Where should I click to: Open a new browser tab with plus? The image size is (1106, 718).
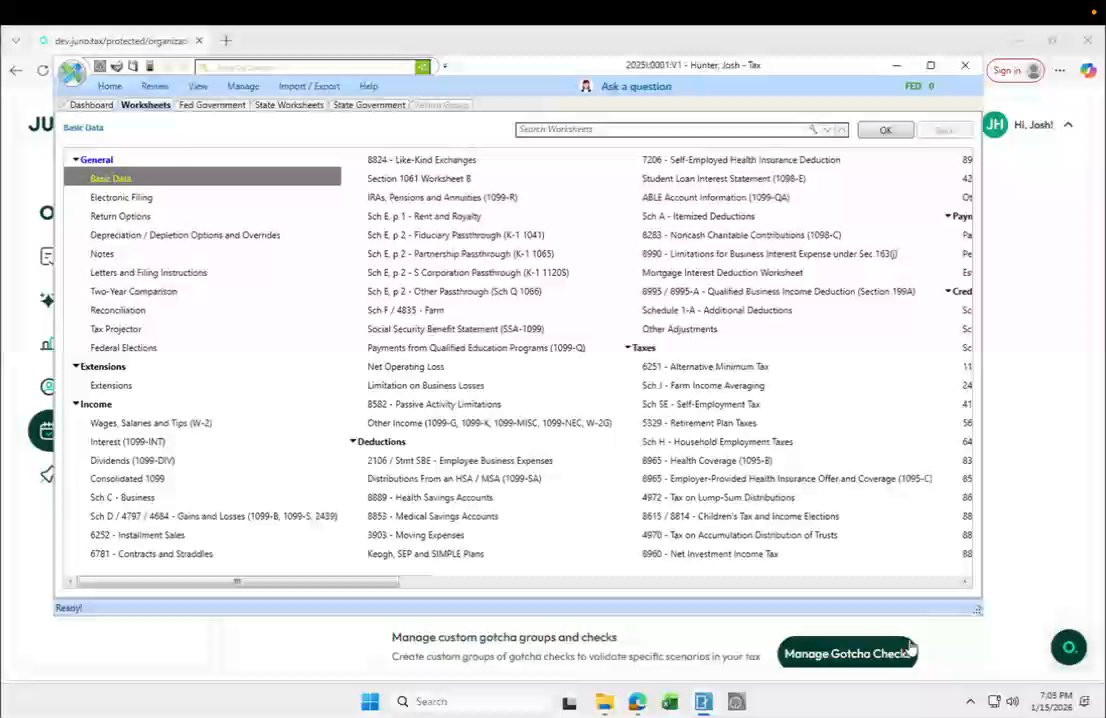click(226, 41)
